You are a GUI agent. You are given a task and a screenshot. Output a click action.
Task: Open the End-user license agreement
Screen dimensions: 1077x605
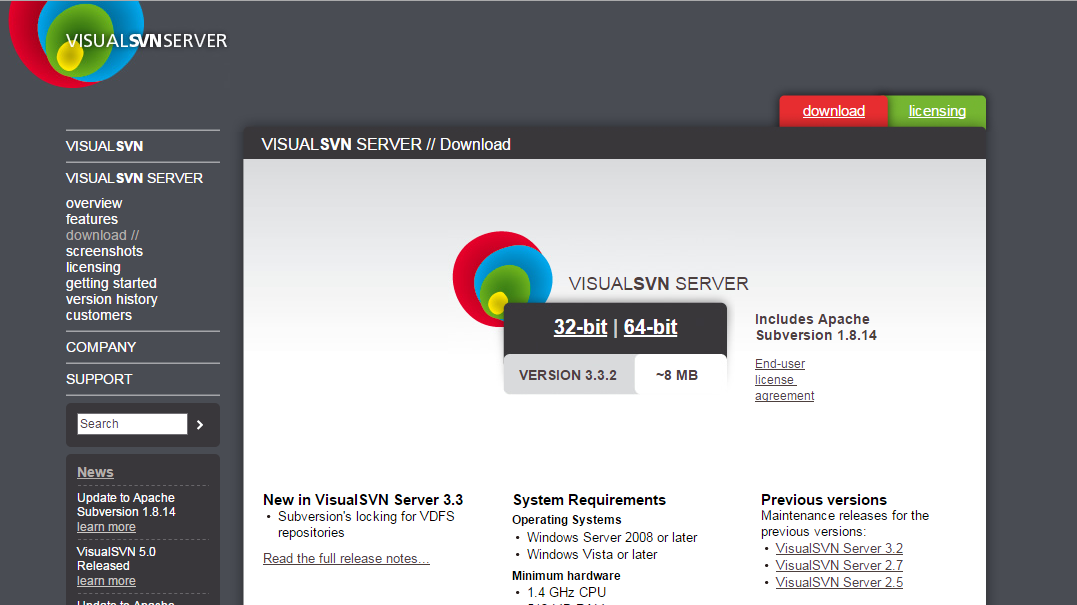point(784,380)
